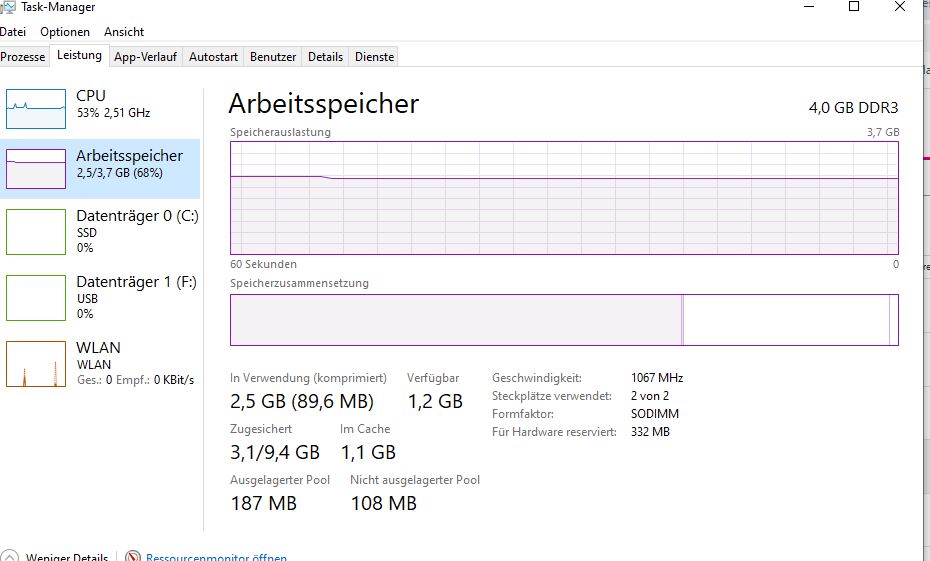This screenshot has width=930, height=561.
Task: Switch to the Dienste tab
Action: pyautogui.click(x=375, y=57)
